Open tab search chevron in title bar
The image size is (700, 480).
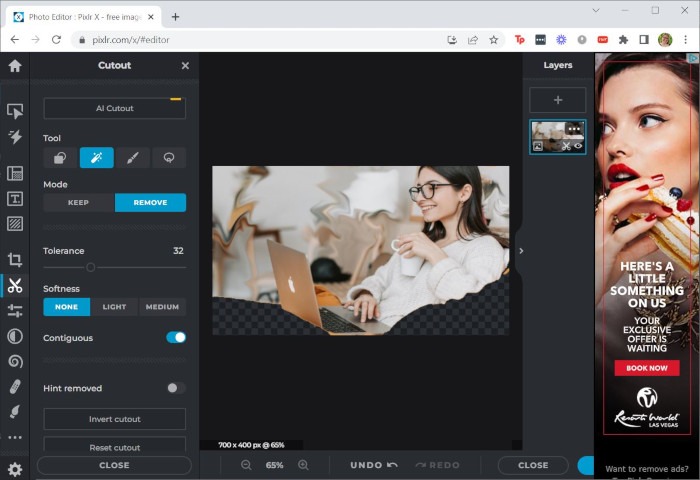click(x=596, y=10)
